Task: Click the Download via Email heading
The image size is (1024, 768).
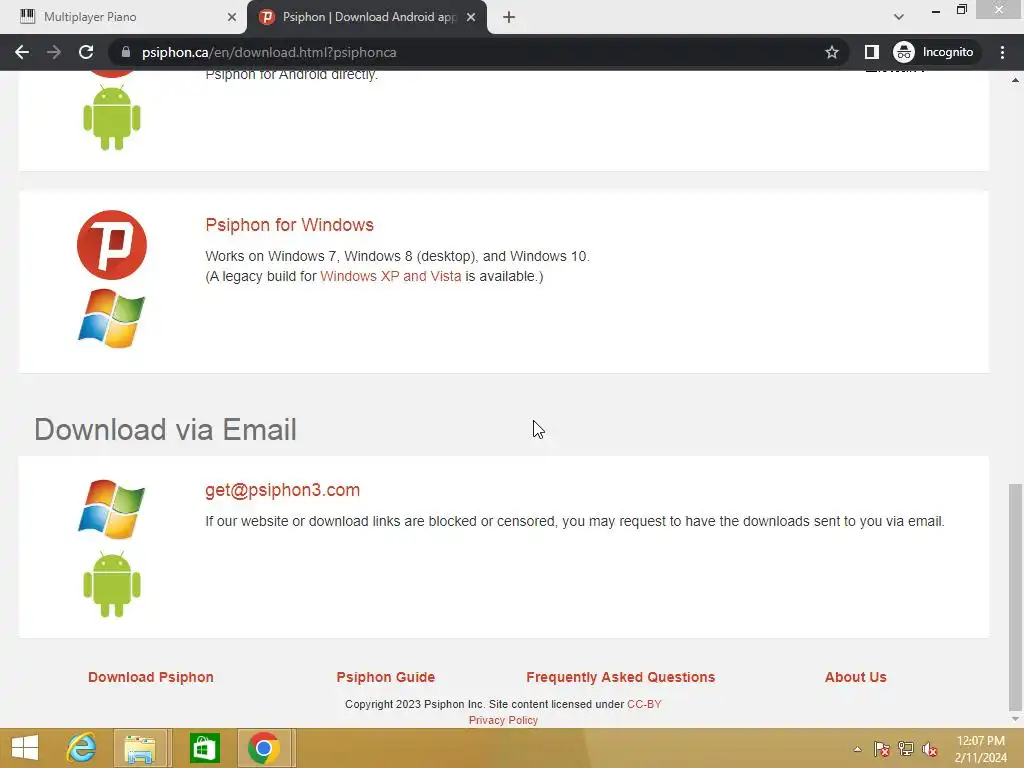Action: (165, 430)
